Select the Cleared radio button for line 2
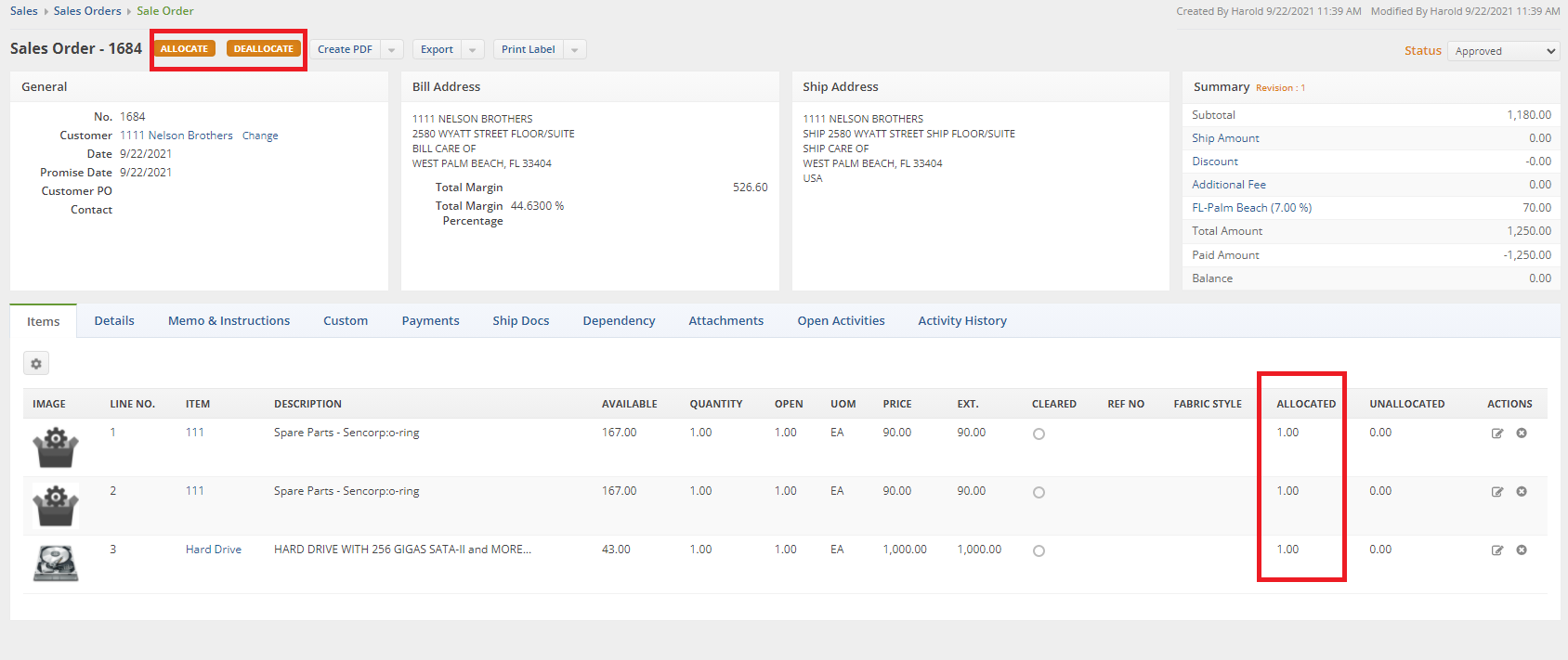Viewport: 1568px width, 660px height. pos(1039,493)
